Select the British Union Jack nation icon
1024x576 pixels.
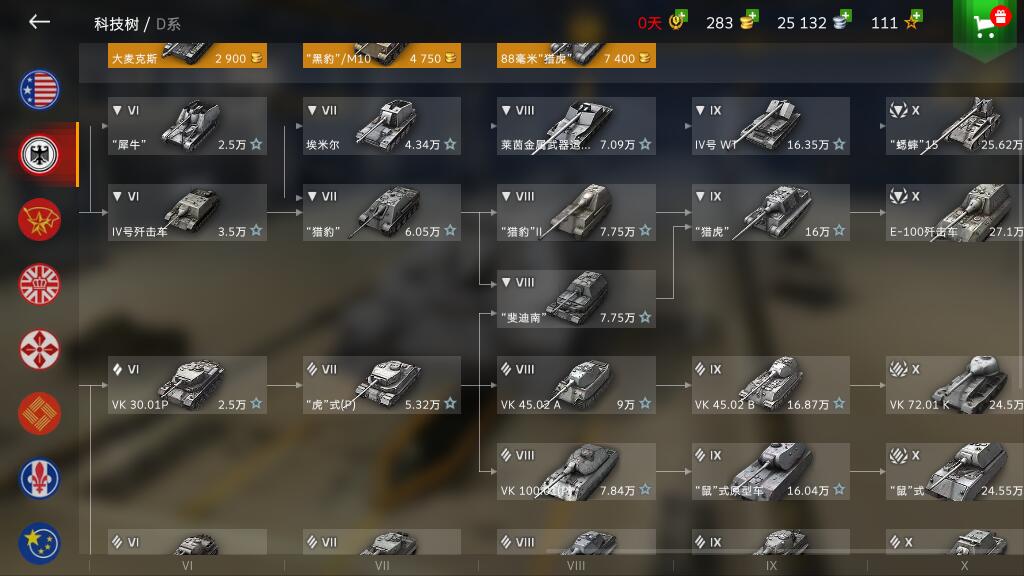point(39,284)
